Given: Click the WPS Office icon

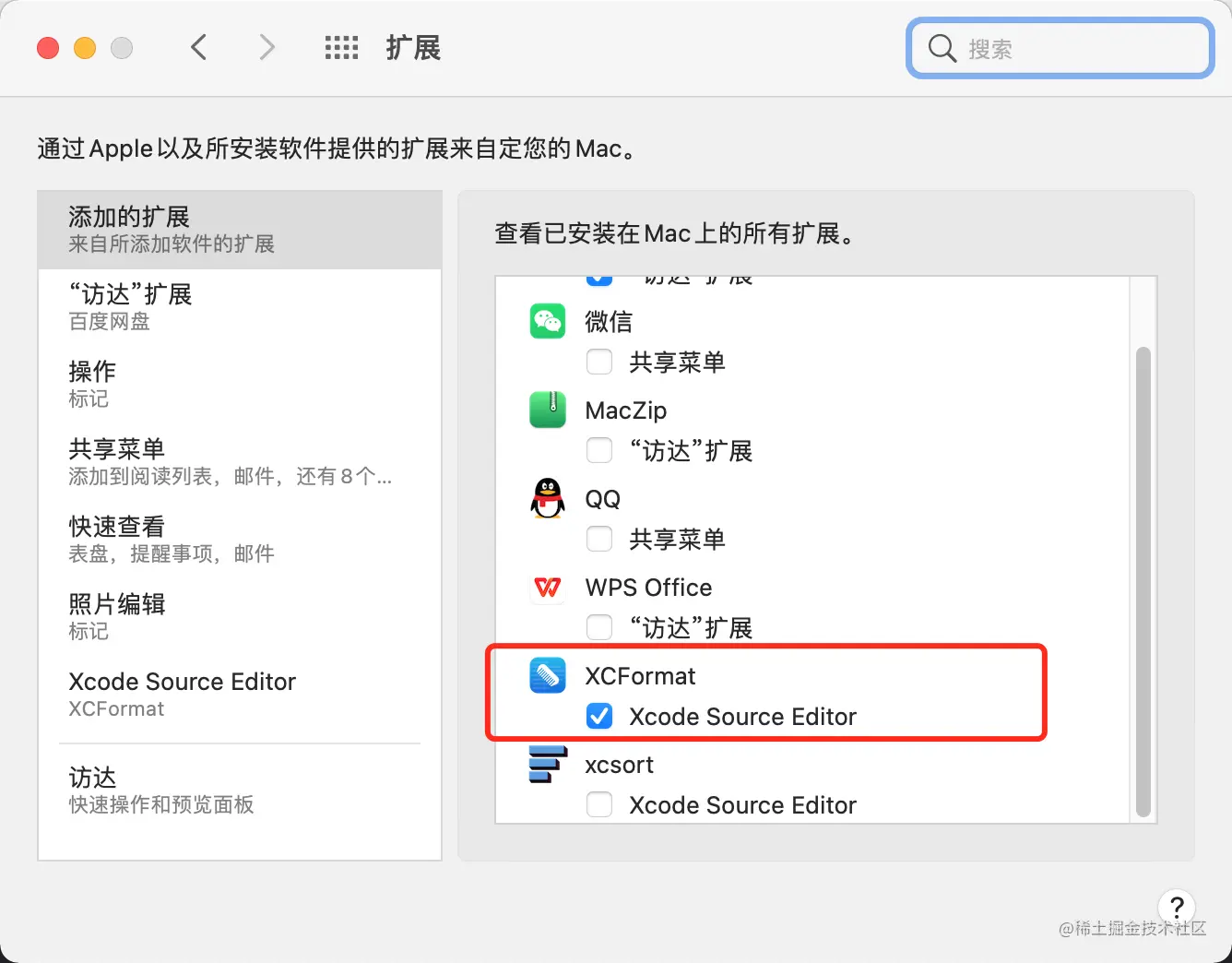Looking at the screenshot, I should point(548,587).
